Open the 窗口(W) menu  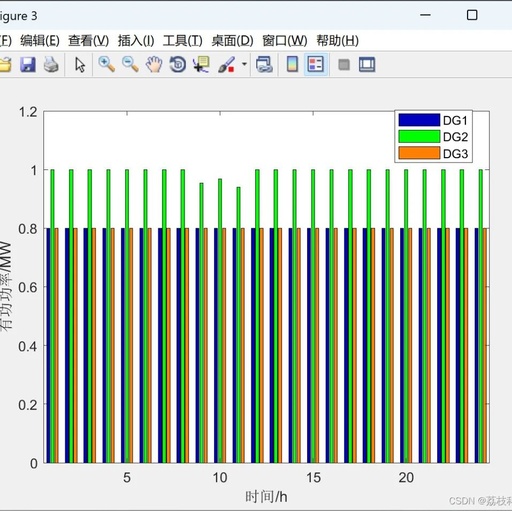[285, 41]
